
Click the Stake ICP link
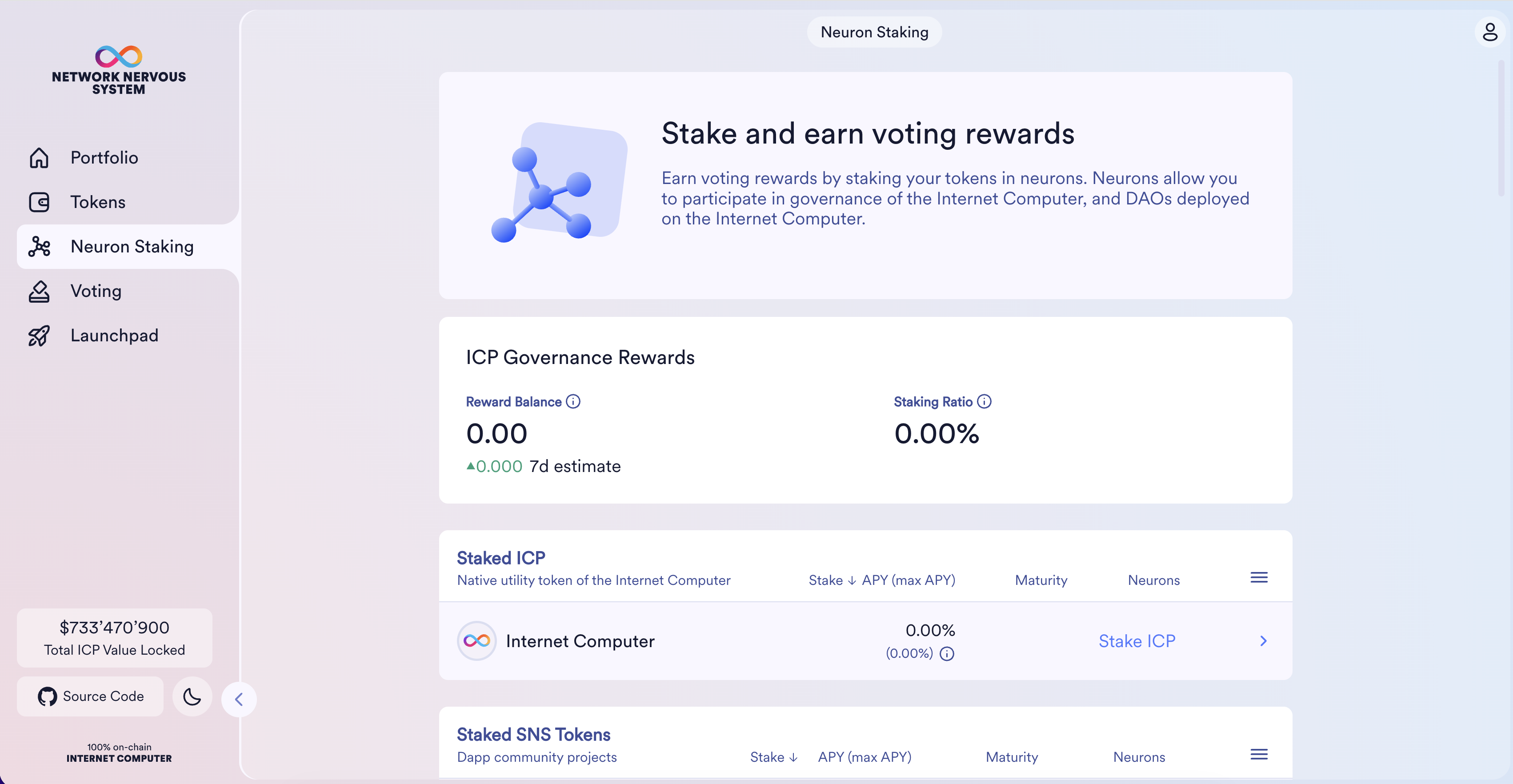point(1137,641)
